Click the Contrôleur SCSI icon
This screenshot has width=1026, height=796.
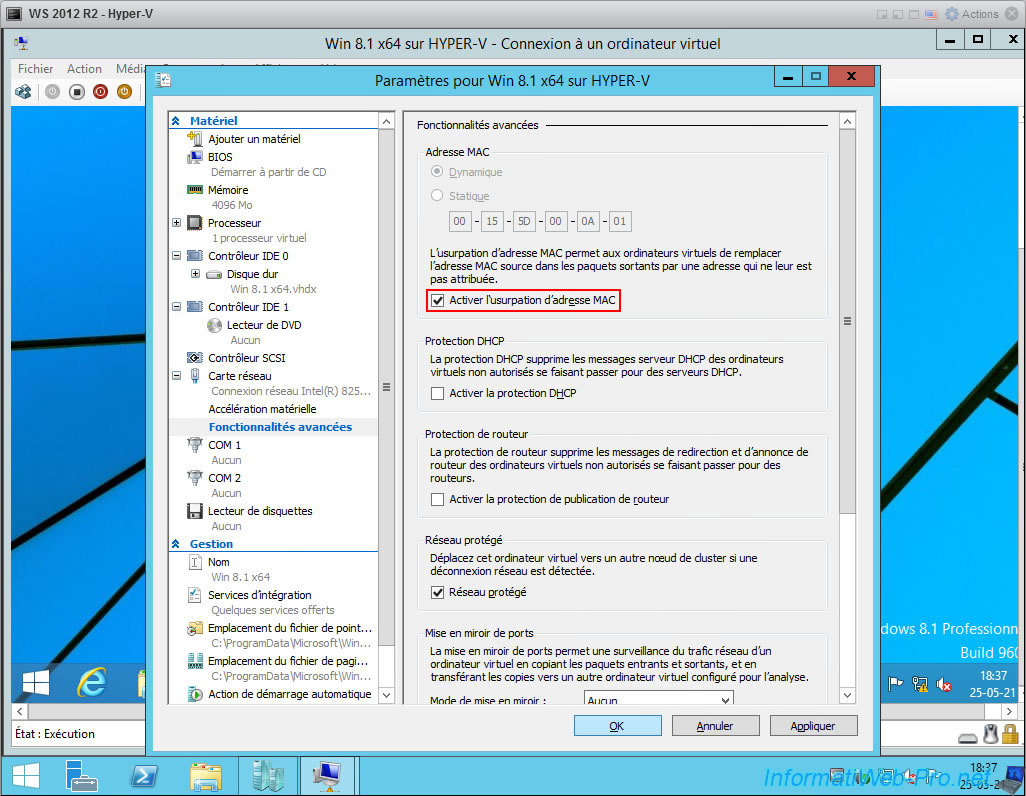click(194, 357)
